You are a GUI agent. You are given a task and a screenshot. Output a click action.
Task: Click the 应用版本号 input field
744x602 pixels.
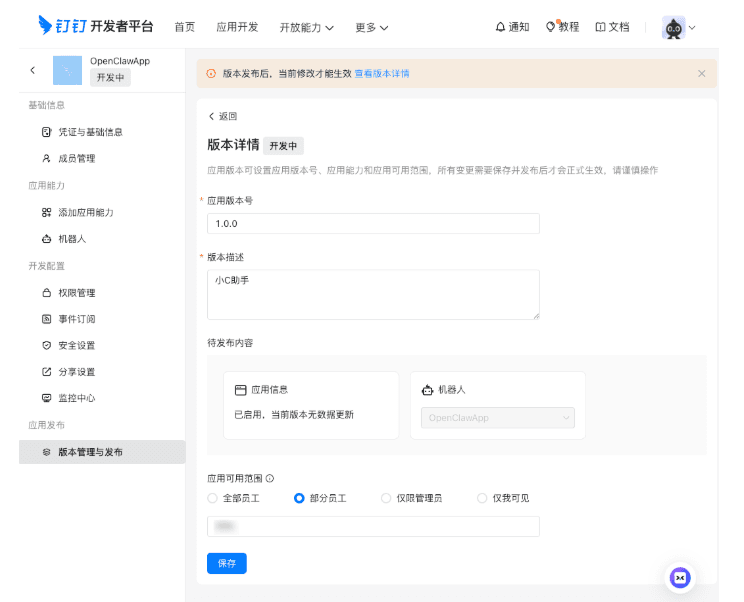coord(373,223)
